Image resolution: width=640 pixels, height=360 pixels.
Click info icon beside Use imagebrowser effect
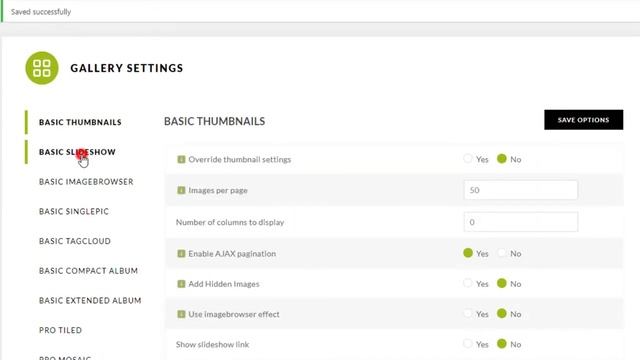tap(181, 314)
